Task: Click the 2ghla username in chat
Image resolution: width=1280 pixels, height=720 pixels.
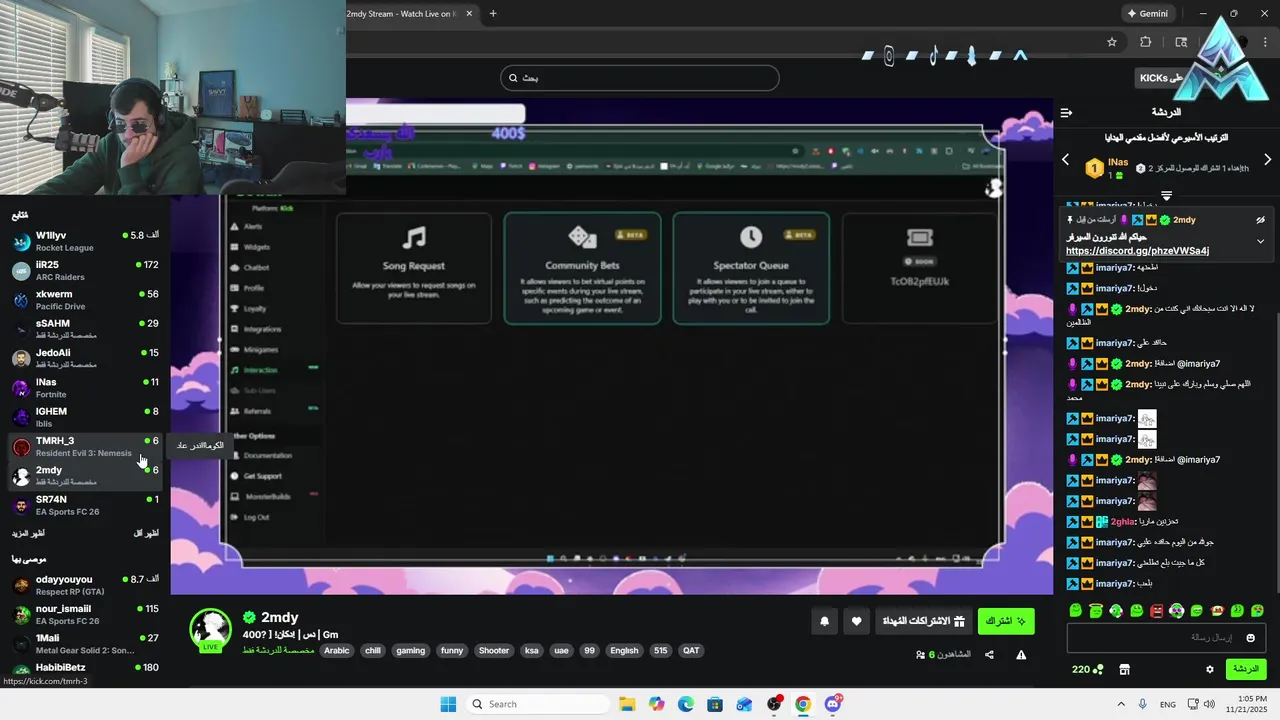Action: click(1125, 522)
